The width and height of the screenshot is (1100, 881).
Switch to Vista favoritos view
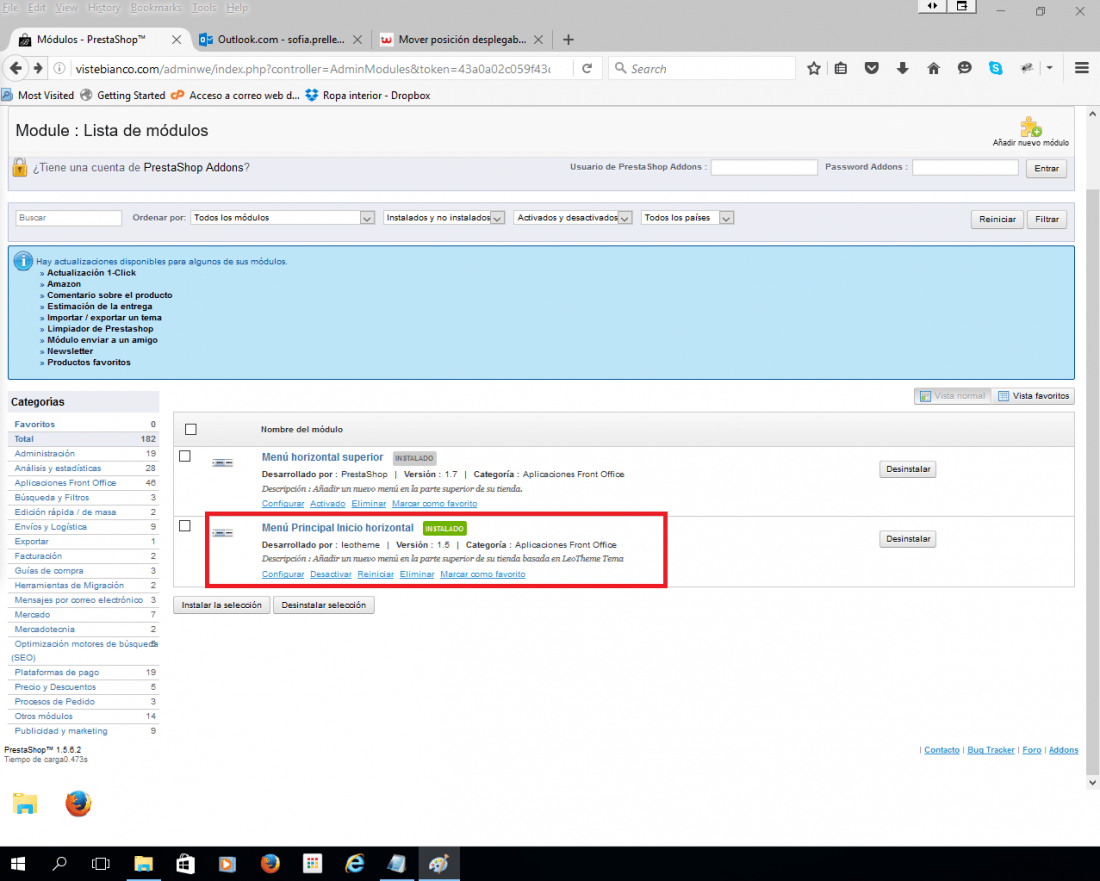click(x=1033, y=396)
